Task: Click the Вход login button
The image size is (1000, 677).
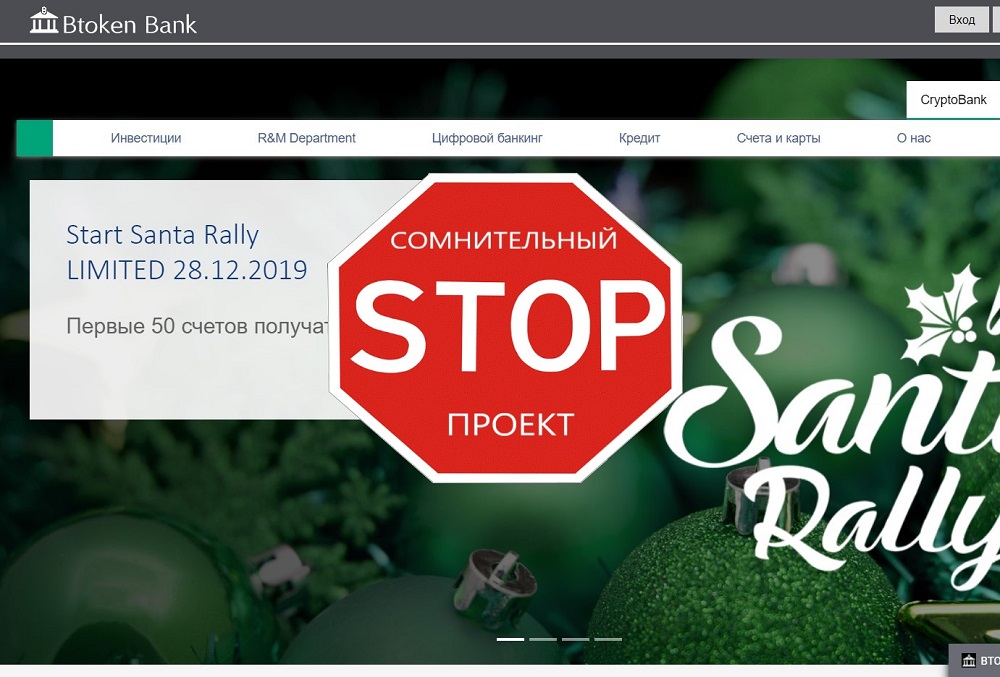Action: pos(961,20)
